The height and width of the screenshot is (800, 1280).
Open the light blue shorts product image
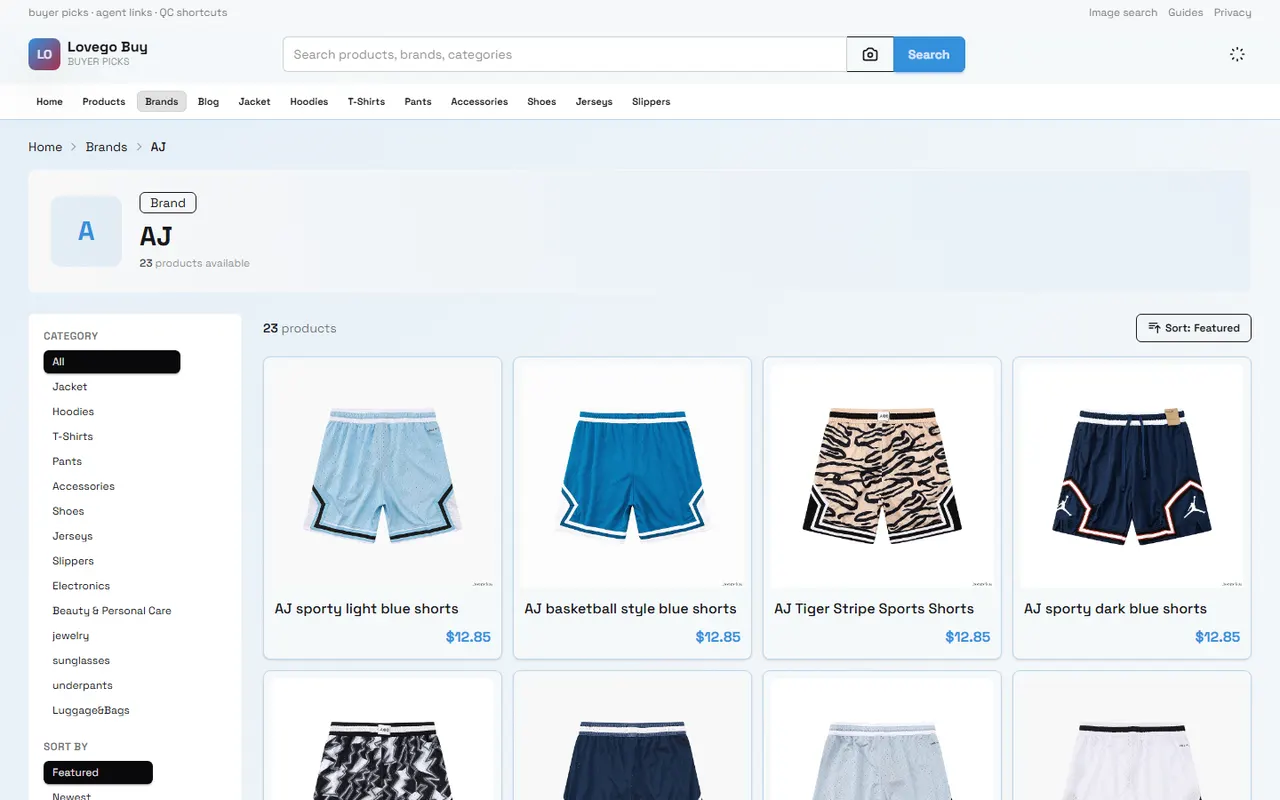tap(382, 475)
